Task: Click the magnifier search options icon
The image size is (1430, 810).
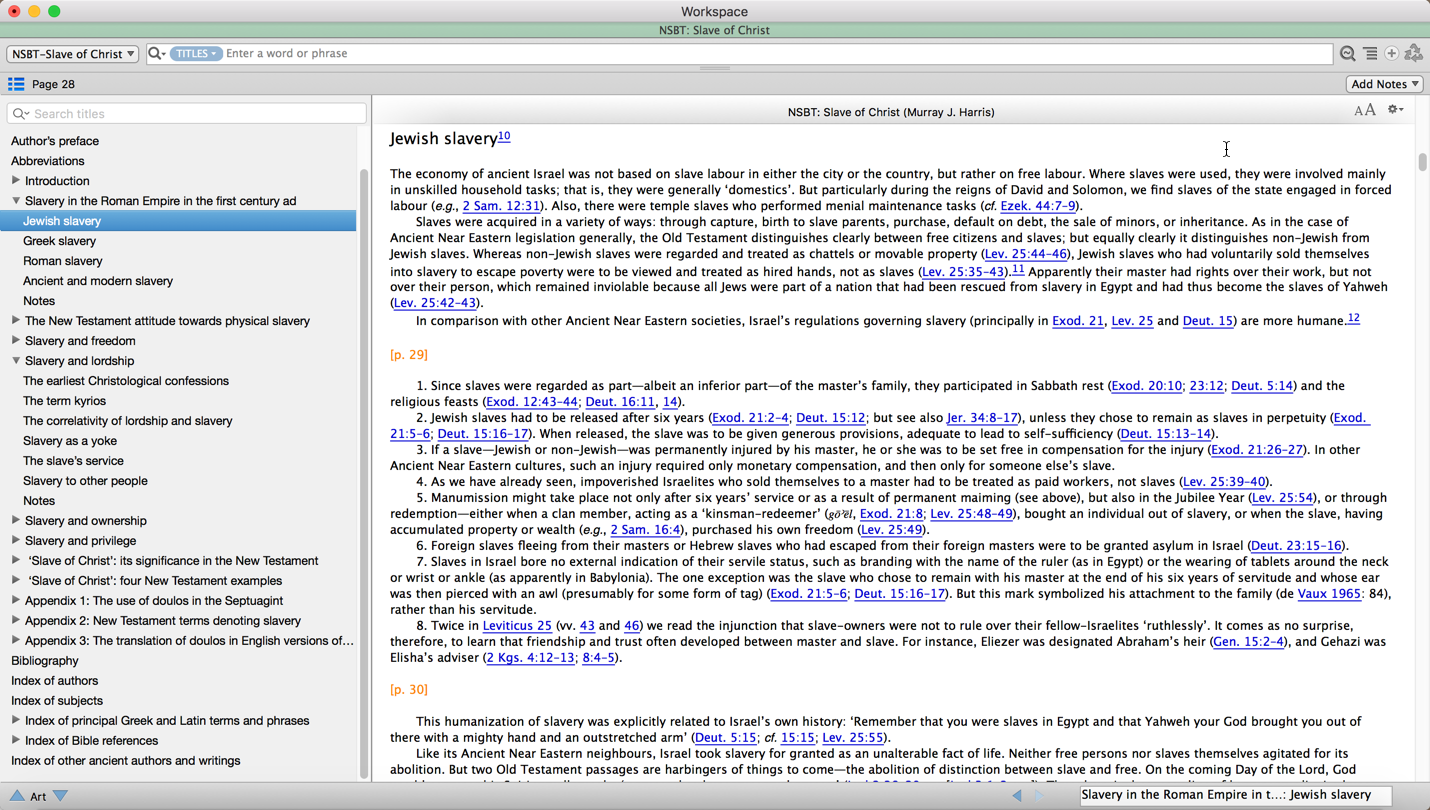Action: coord(157,54)
